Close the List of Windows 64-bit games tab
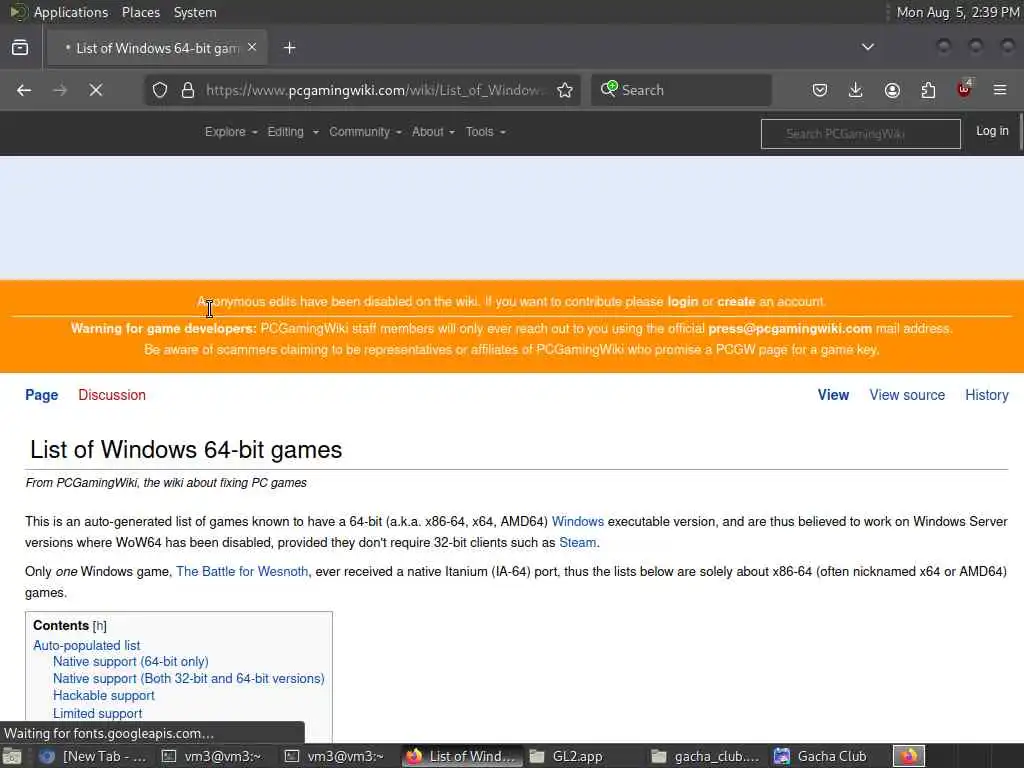 (x=252, y=47)
